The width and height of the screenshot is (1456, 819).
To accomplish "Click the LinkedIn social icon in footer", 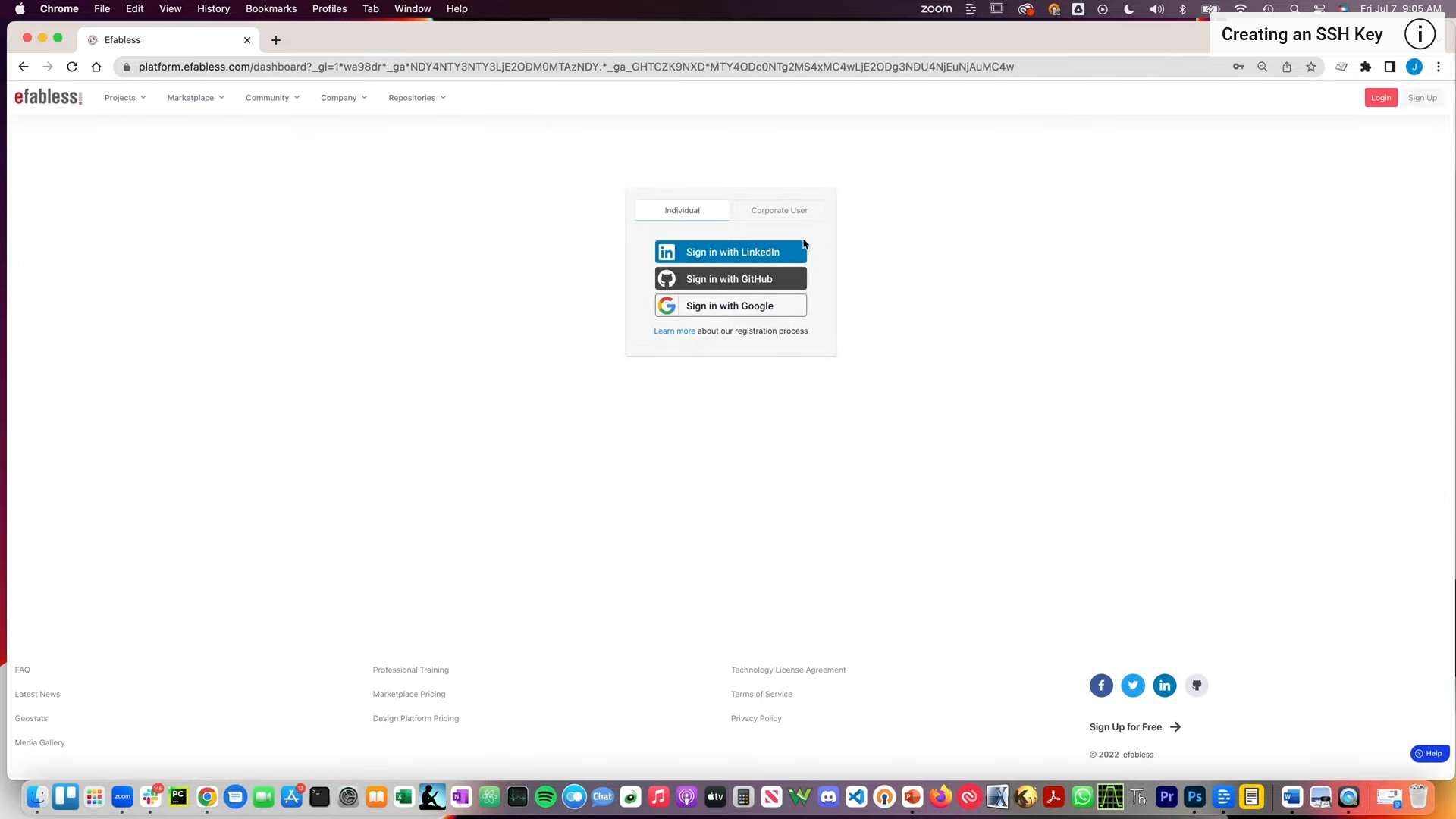I will click(1165, 686).
